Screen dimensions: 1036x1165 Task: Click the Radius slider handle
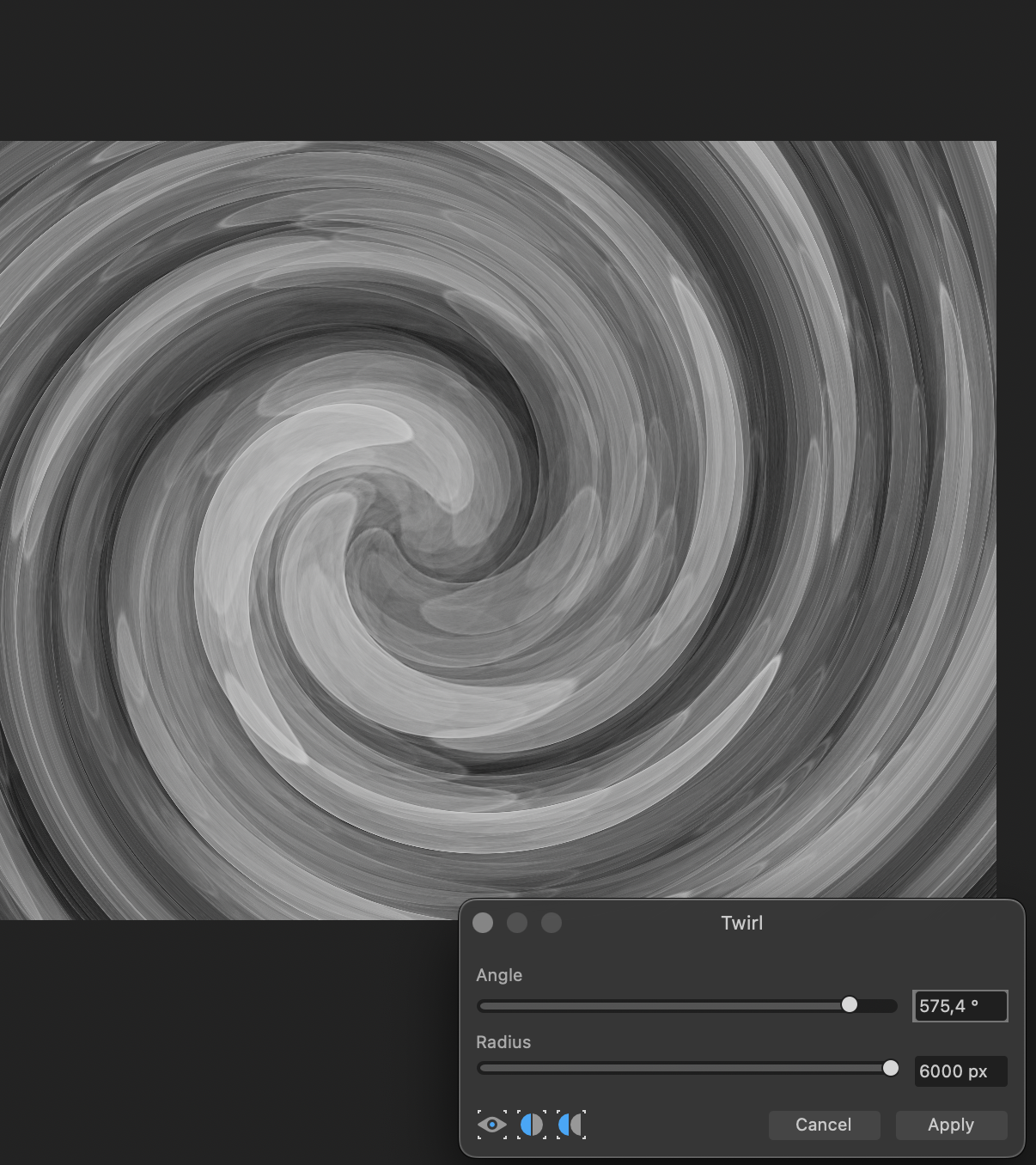coord(891,1068)
